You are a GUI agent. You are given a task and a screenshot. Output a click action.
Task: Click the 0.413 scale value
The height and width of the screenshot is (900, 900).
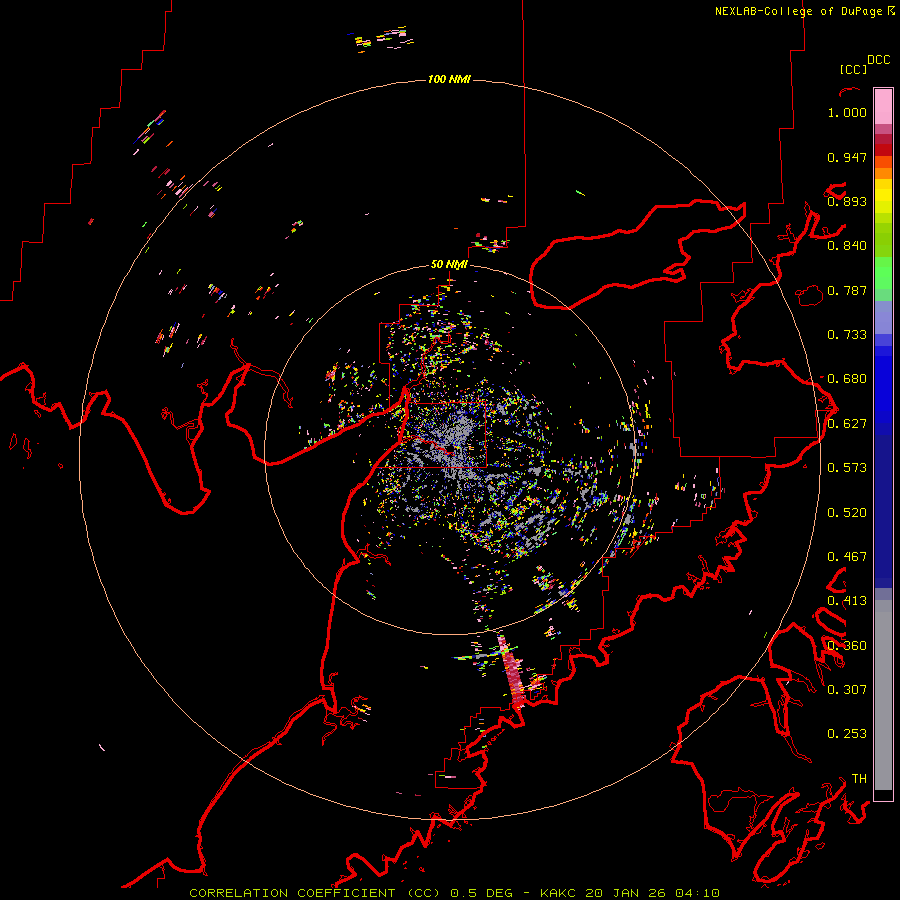tap(847, 601)
